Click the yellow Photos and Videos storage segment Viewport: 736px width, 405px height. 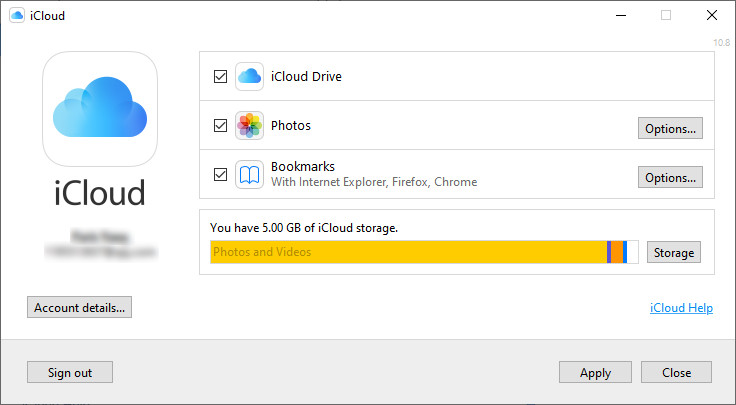408,252
